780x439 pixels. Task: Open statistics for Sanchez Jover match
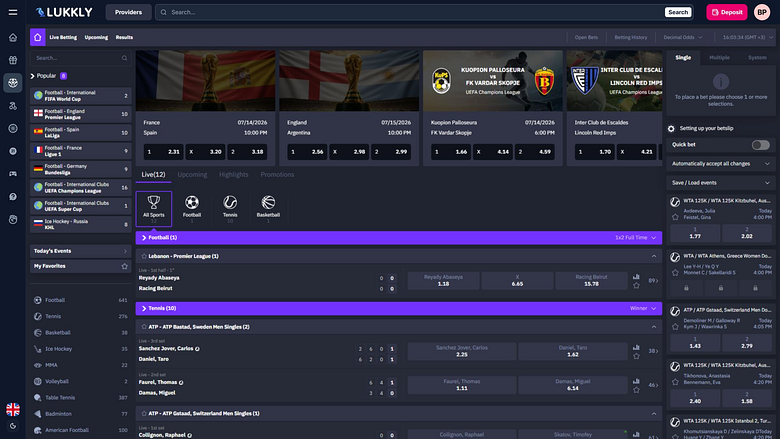pyautogui.click(x=636, y=348)
